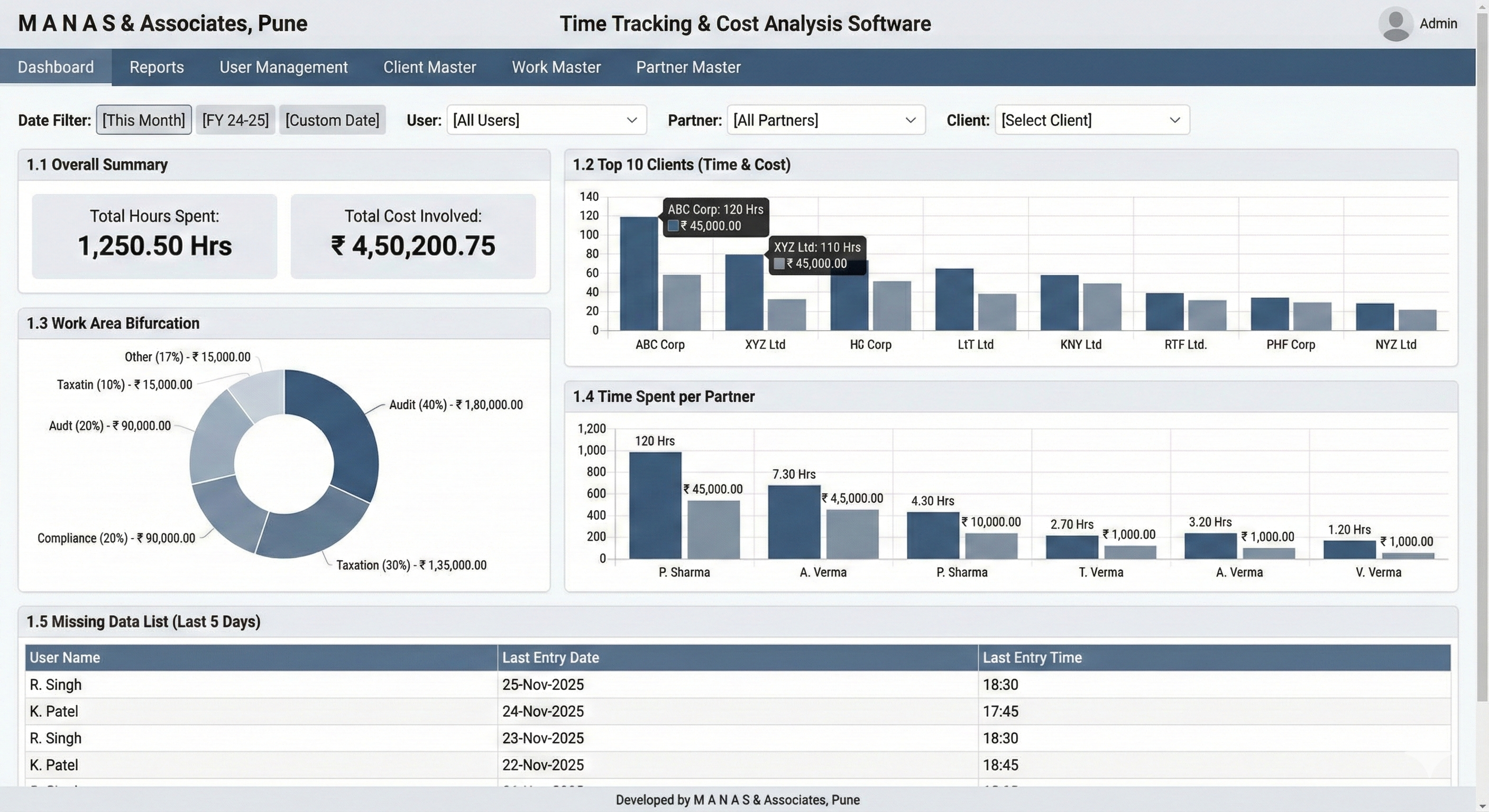1489x812 pixels.
Task: Expand the All Users dropdown
Action: tap(546, 120)
